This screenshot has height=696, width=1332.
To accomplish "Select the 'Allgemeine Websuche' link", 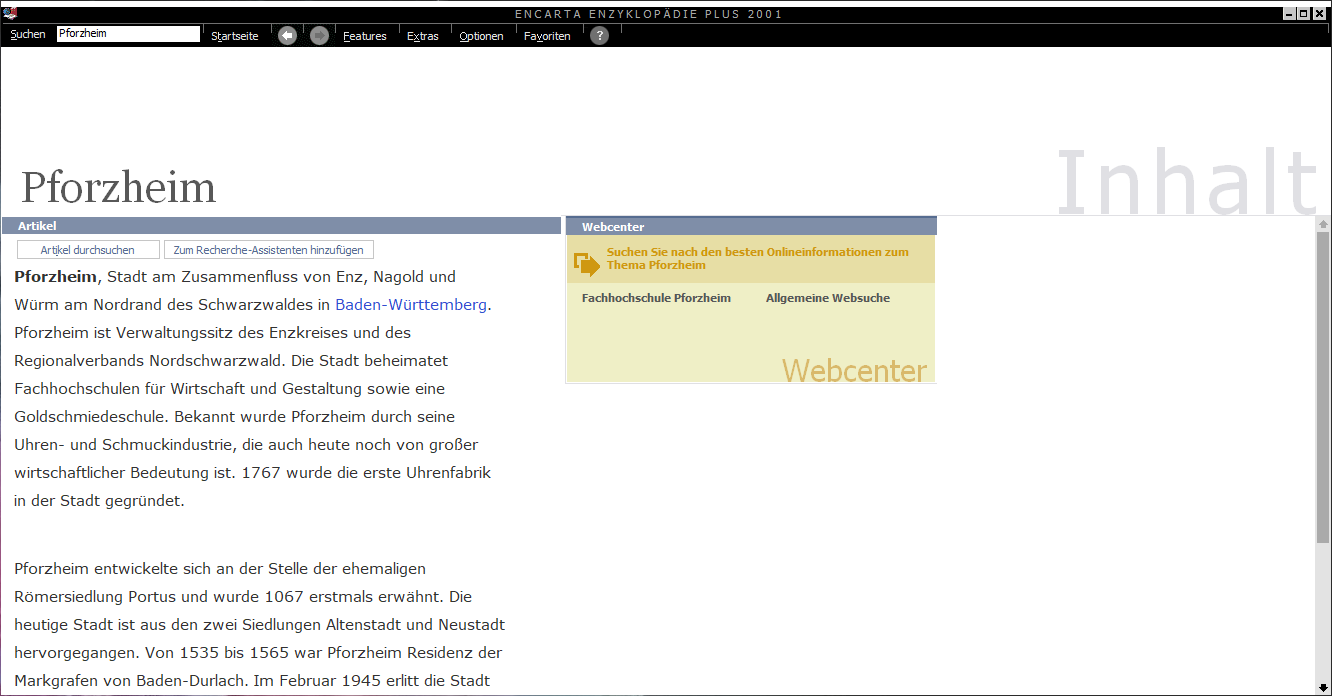I will (827, 298).
